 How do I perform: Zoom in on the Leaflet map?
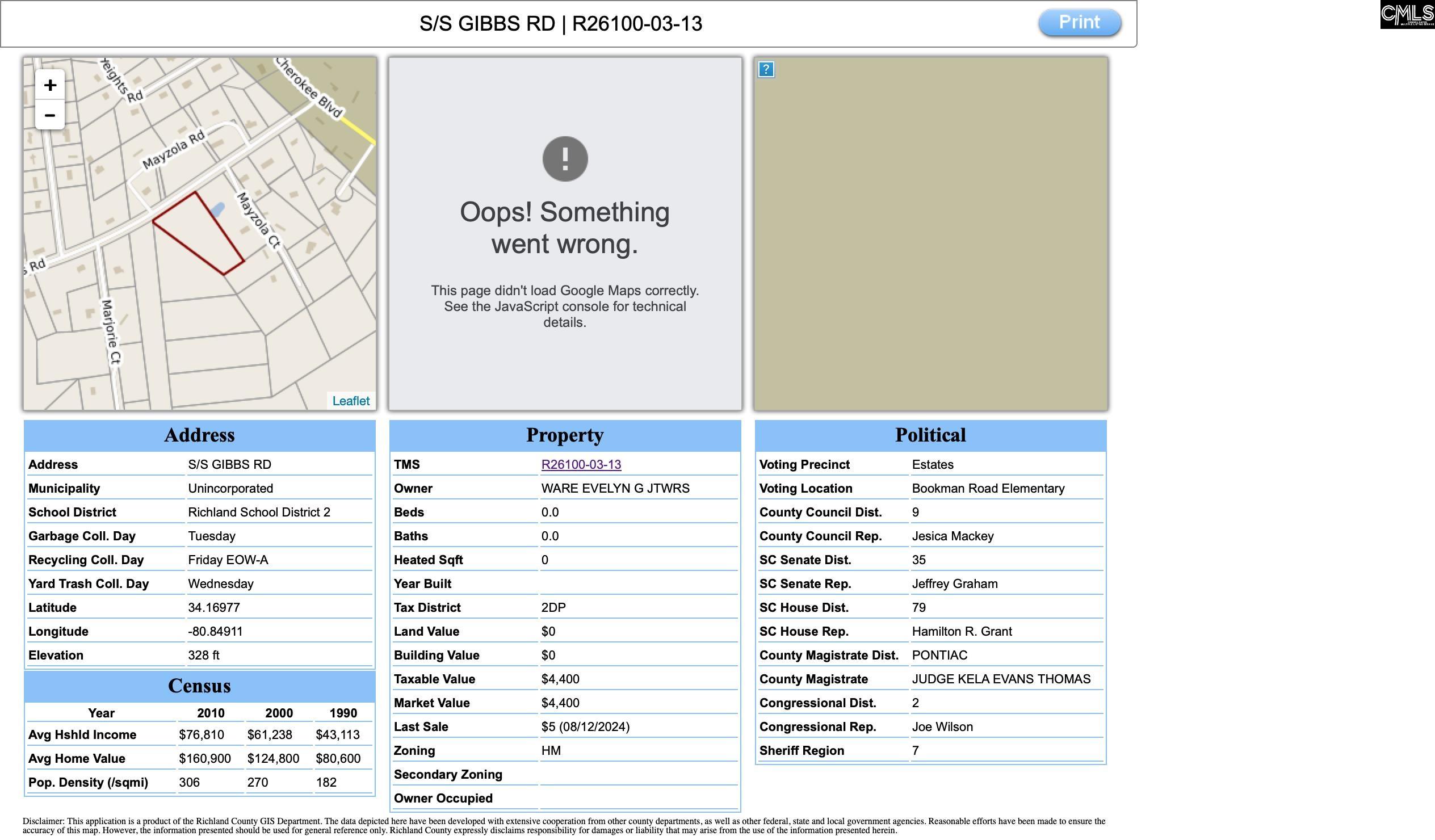[50, 85]
